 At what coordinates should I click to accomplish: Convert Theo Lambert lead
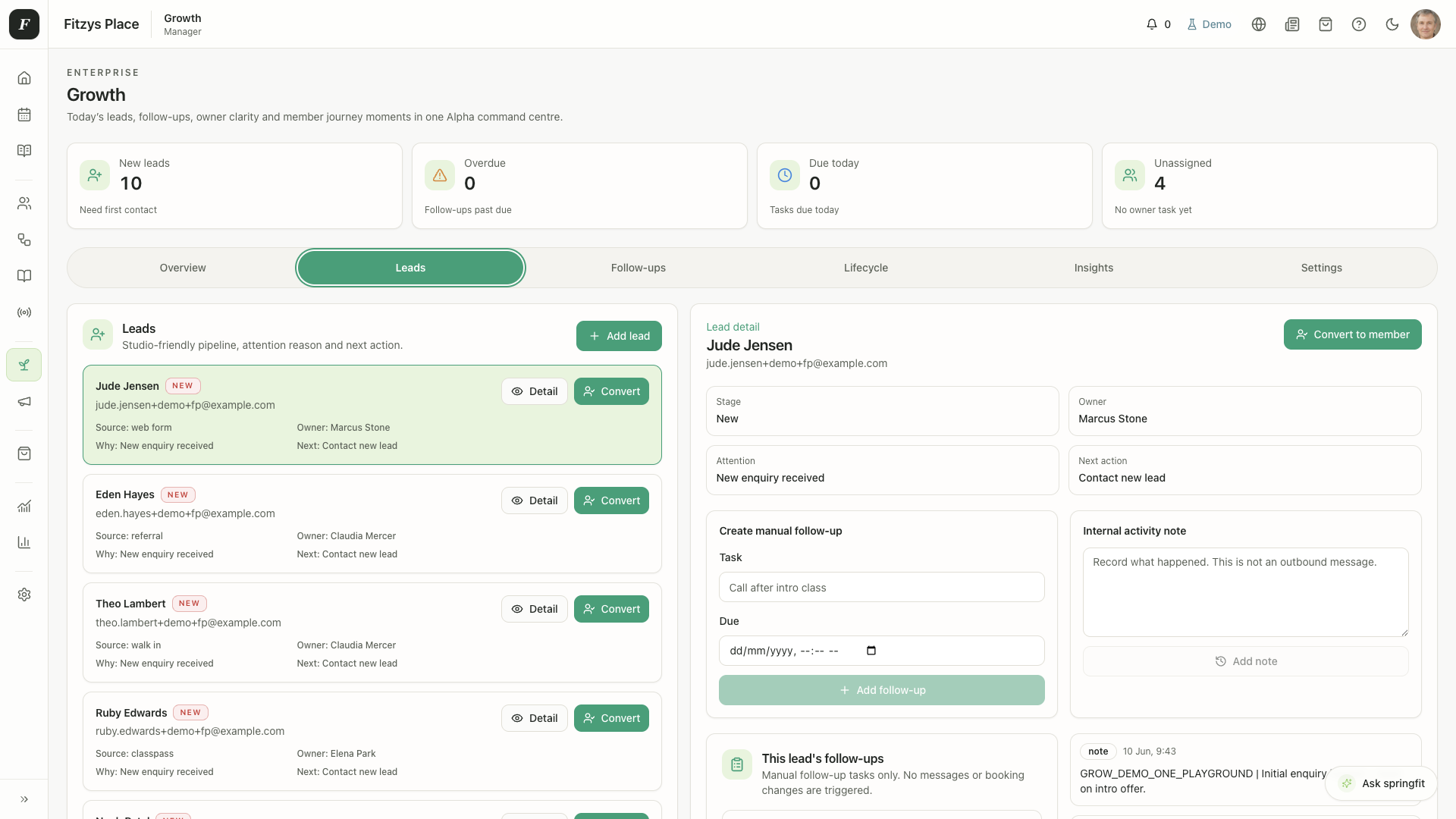click(x=611, y=609)
